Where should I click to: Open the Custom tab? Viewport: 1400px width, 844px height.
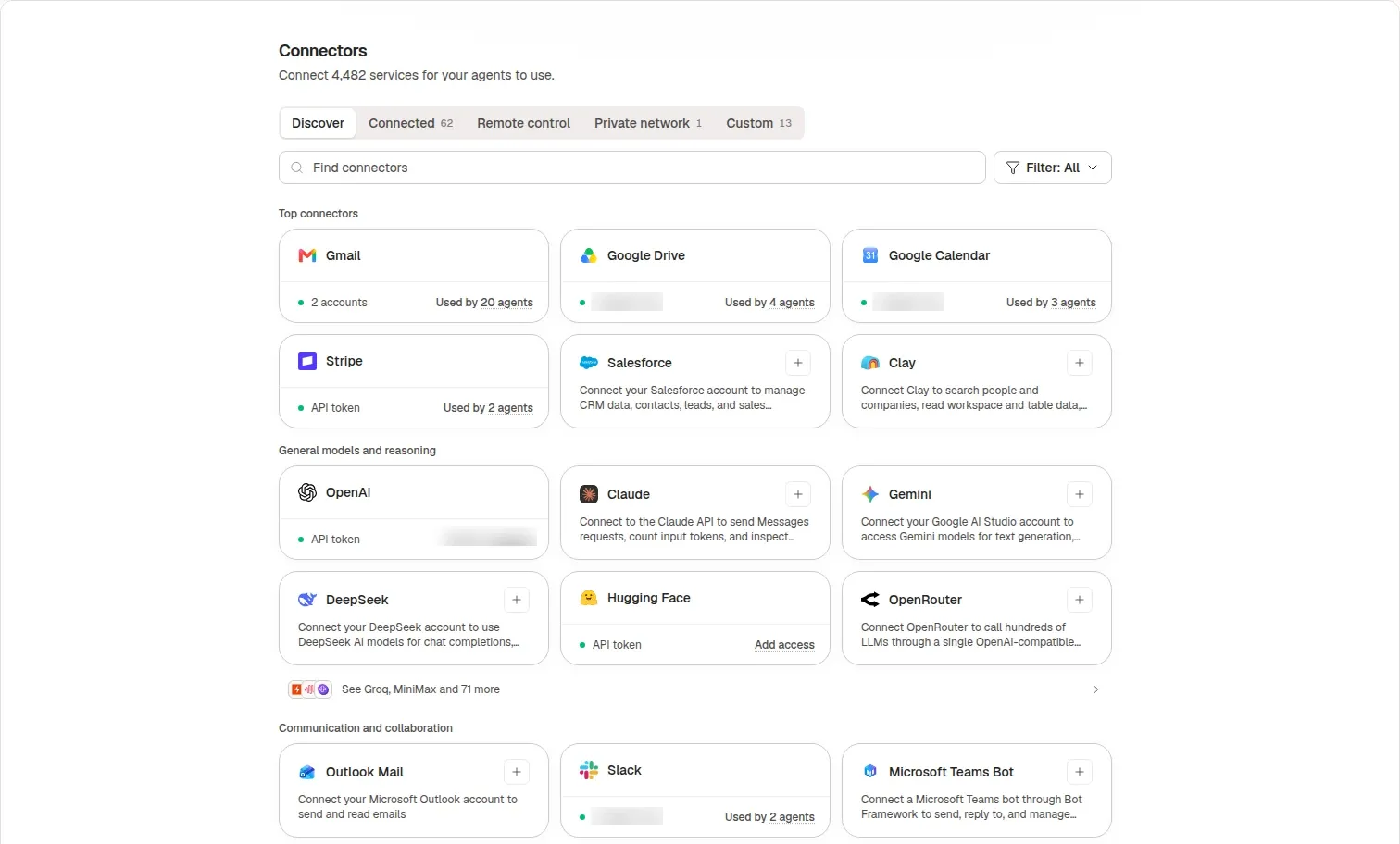point(758,123)
